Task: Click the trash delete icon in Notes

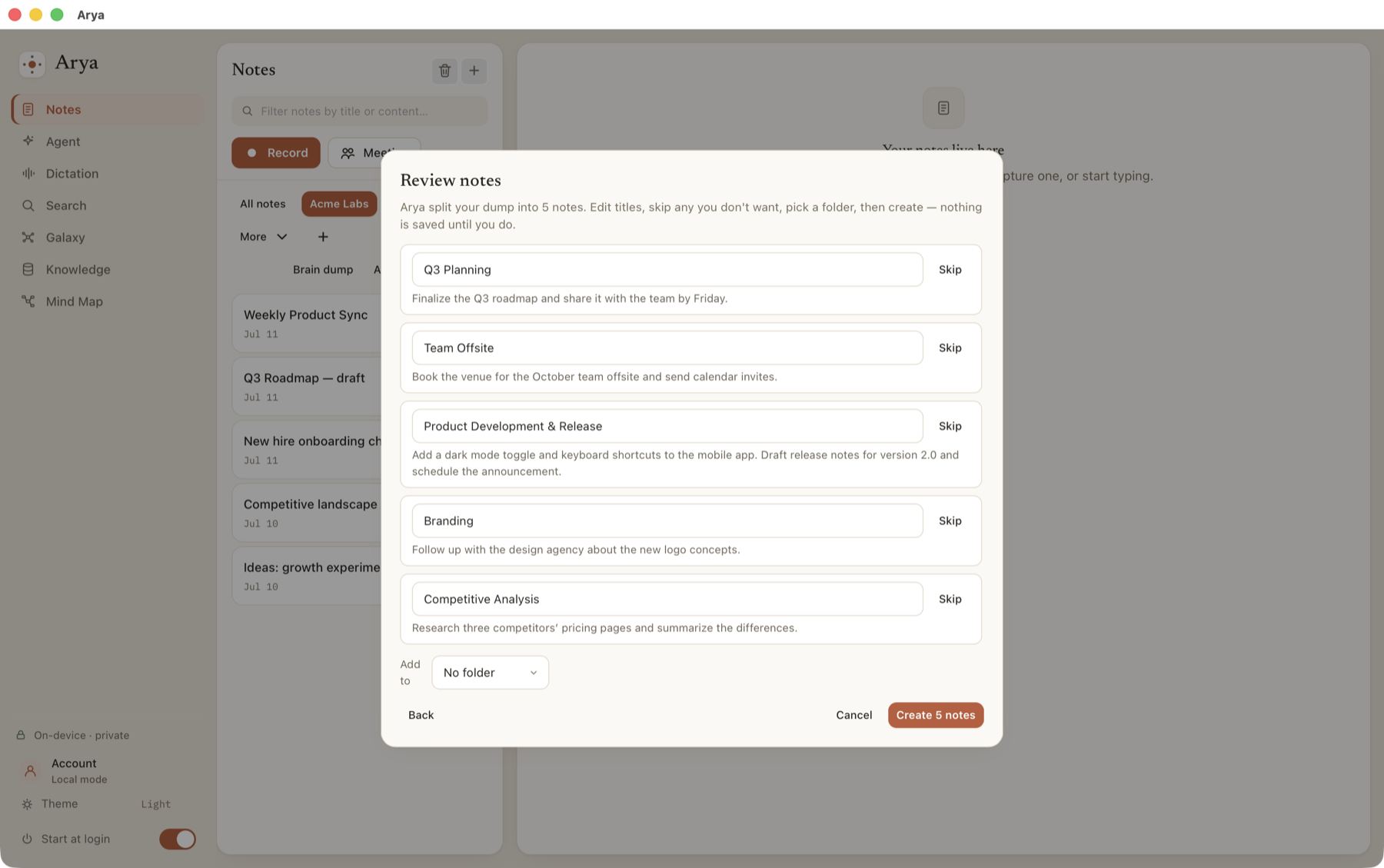Action: 444,71
